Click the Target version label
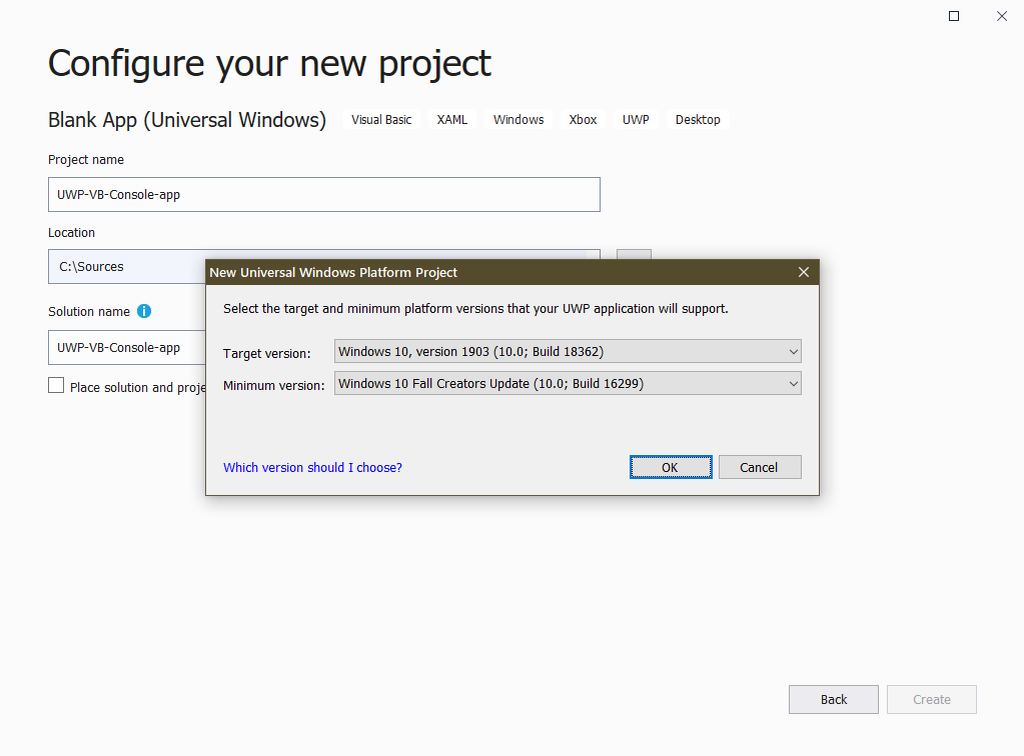The image size is (1024, 756). [266, 353]
